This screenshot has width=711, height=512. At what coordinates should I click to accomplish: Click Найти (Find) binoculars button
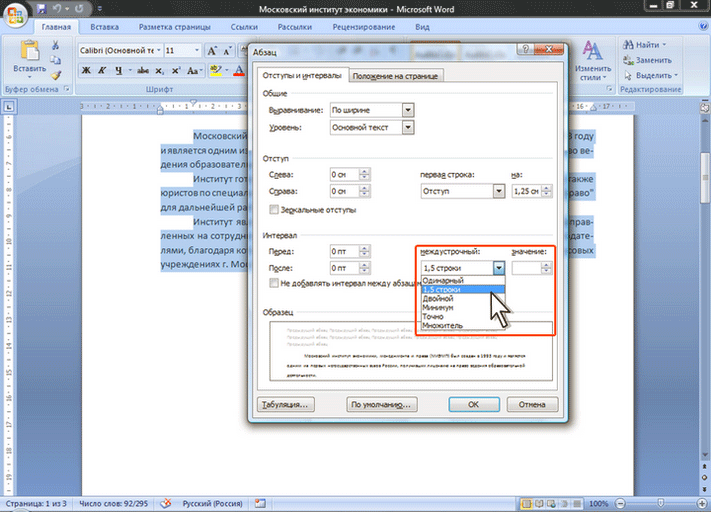[645, 45]
